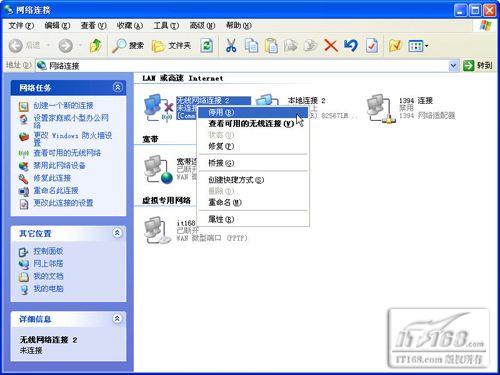500x375 pixels.
Task: Click the 本地连接 2 label
Action: pos(306,100)
